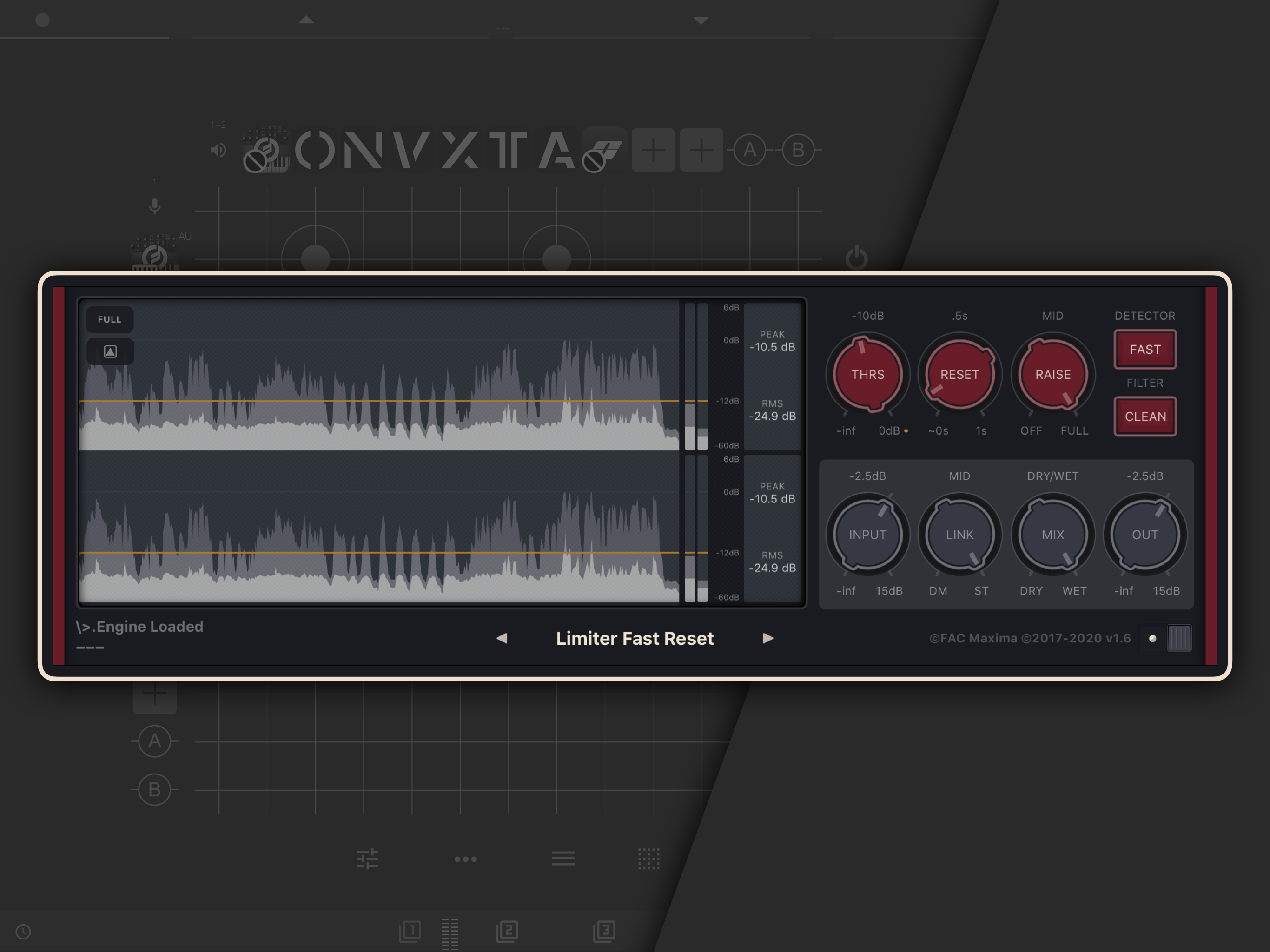
Task: Click the clock icon at the bottom left
Action: [23, 932]
